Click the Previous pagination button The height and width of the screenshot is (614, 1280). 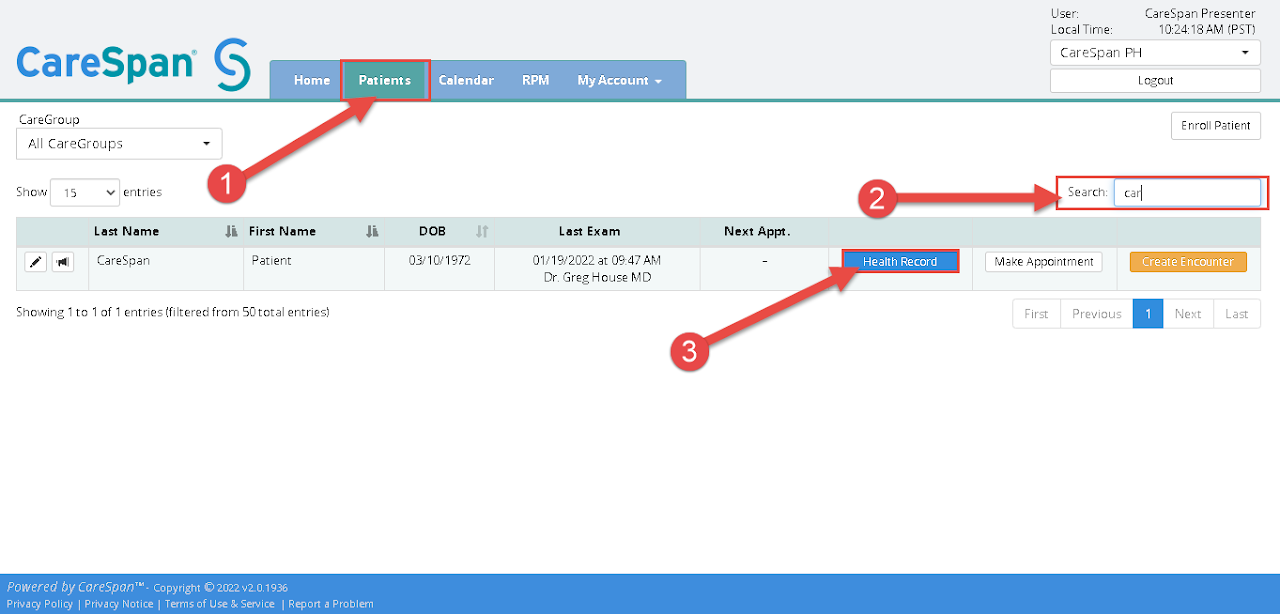[x=1096, y=314]
